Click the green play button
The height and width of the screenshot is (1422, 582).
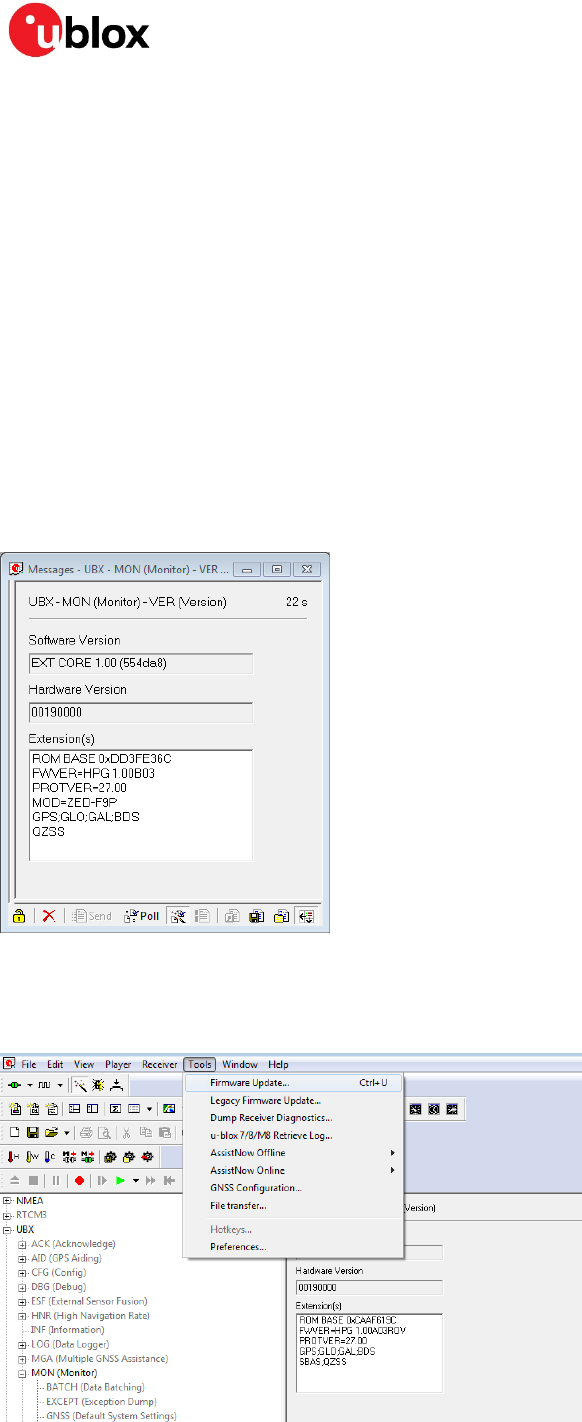pos(120,1180)
